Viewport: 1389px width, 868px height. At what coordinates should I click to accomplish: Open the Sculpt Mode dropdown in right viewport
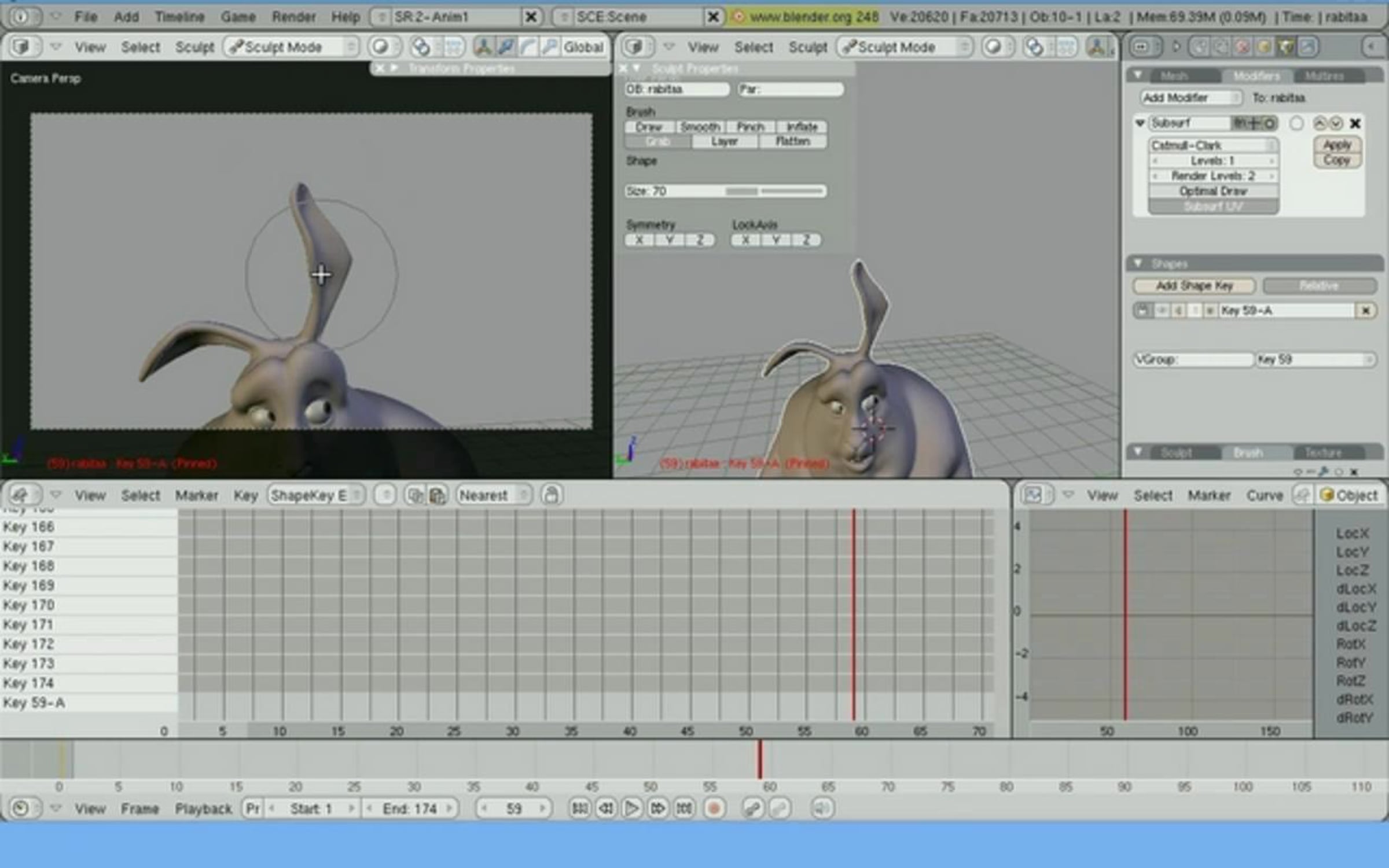904,47
